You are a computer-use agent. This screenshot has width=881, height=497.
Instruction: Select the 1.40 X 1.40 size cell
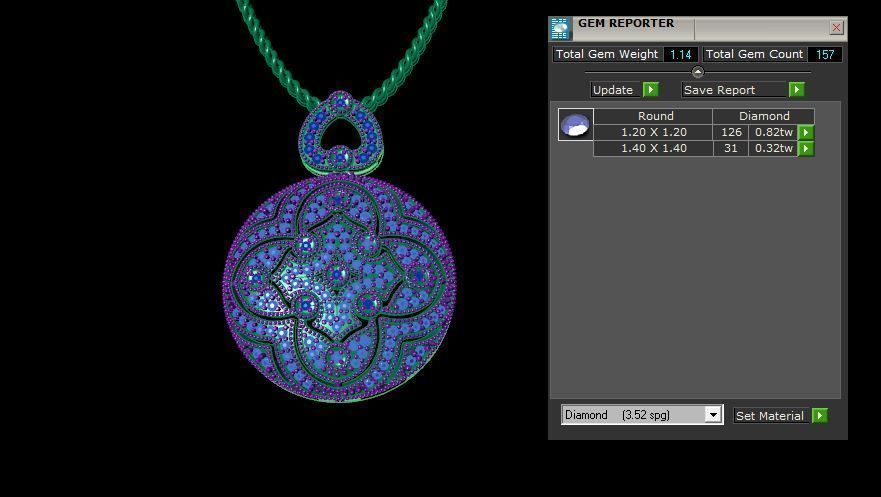653,148
